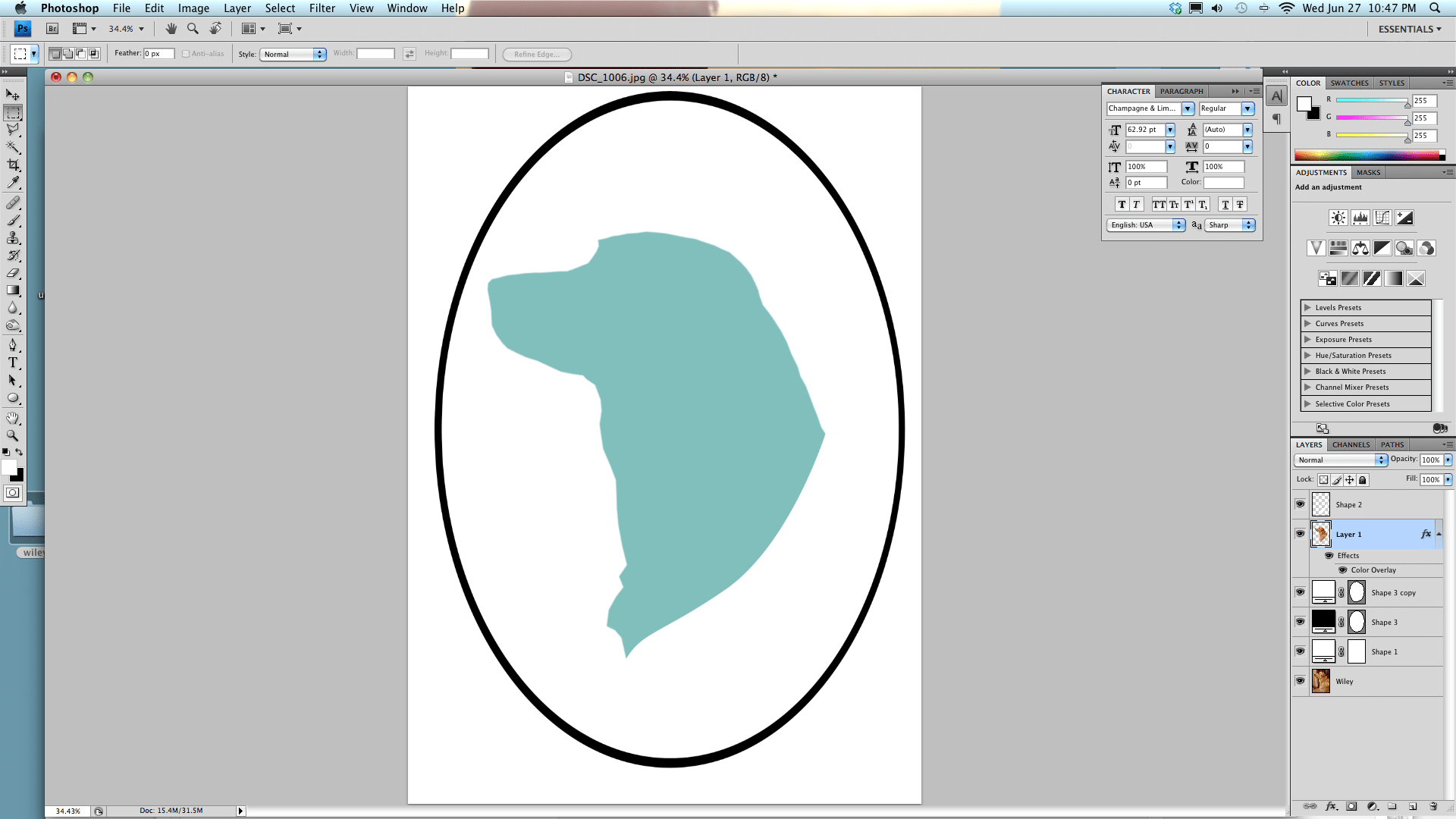Viewport: 1456px width, 819px height.
Task: Toggle Quick Mask mode
Action: 13,493
